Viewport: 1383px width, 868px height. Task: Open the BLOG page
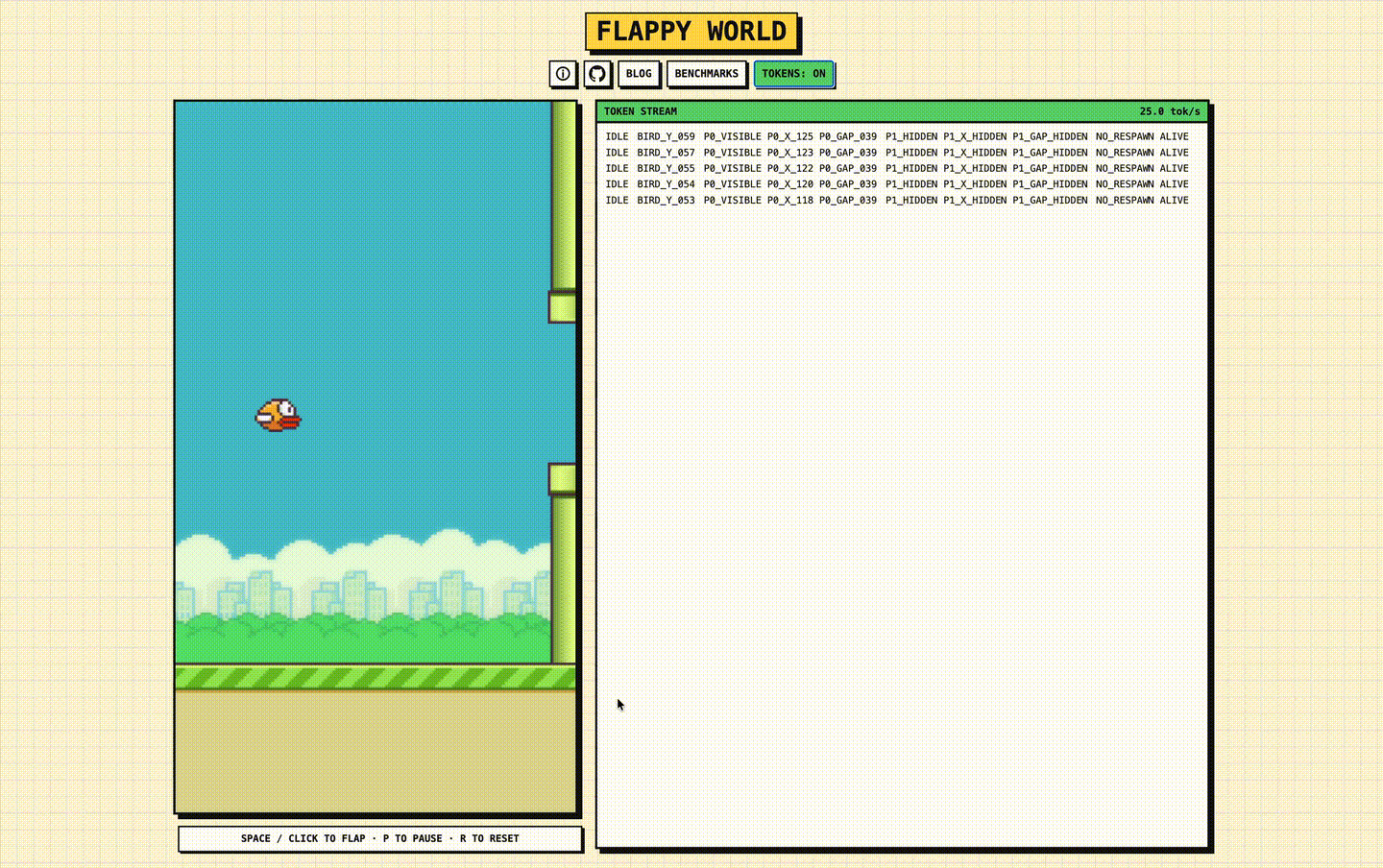[x=639, y=74]
